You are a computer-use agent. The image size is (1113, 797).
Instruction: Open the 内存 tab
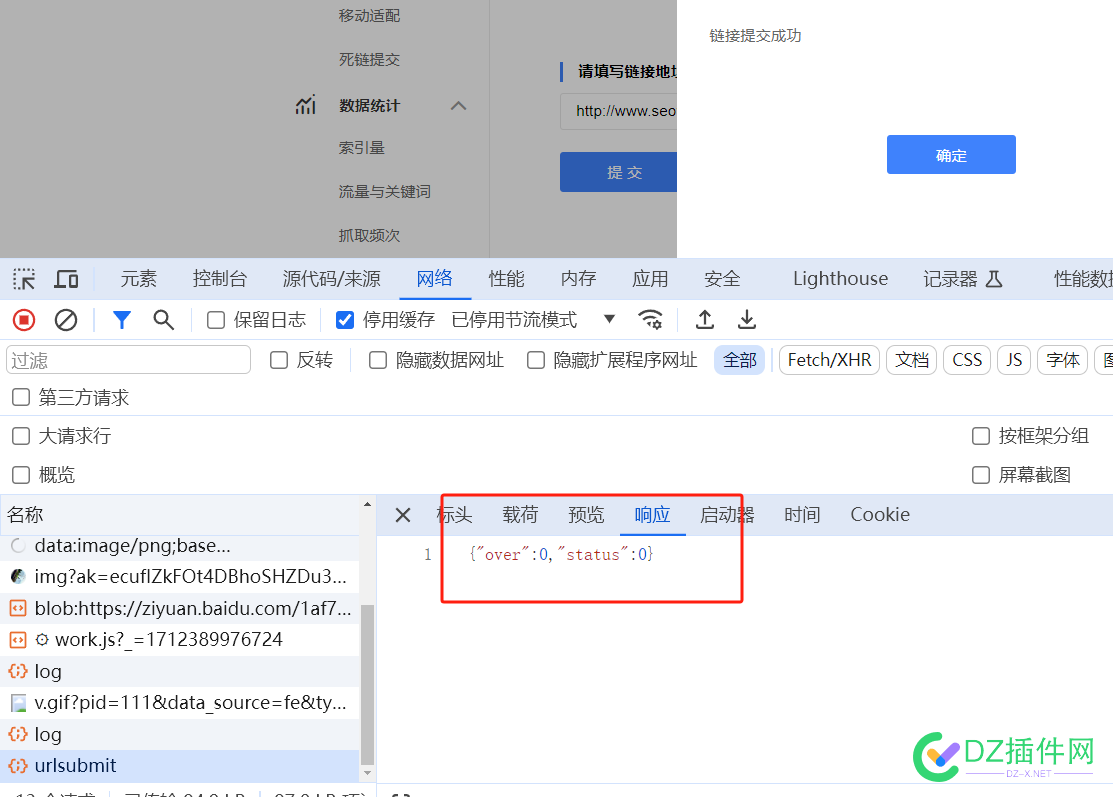pos(579,279)
